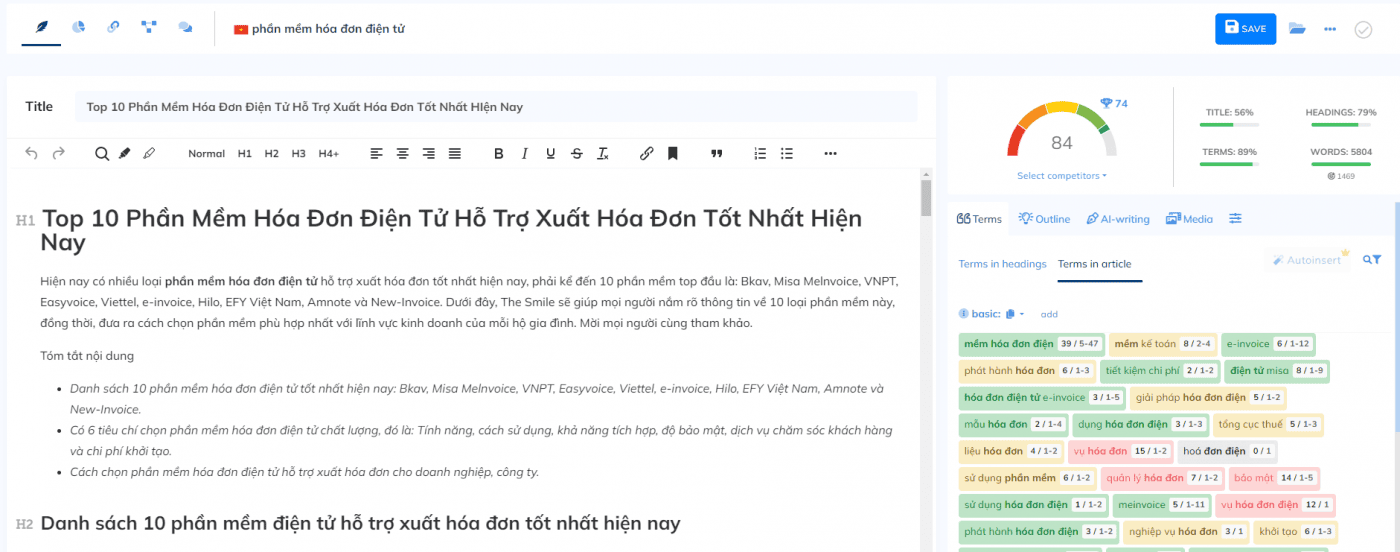
Task: Select the outline highlighter eraser tool
Action: (x=149, y=153)
